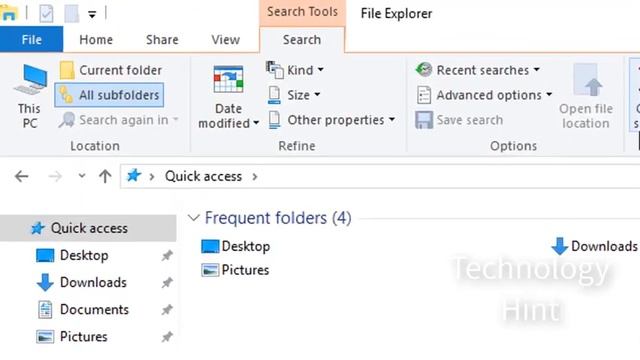Open Documents in the navigation pane

click(x=94, y=309)
